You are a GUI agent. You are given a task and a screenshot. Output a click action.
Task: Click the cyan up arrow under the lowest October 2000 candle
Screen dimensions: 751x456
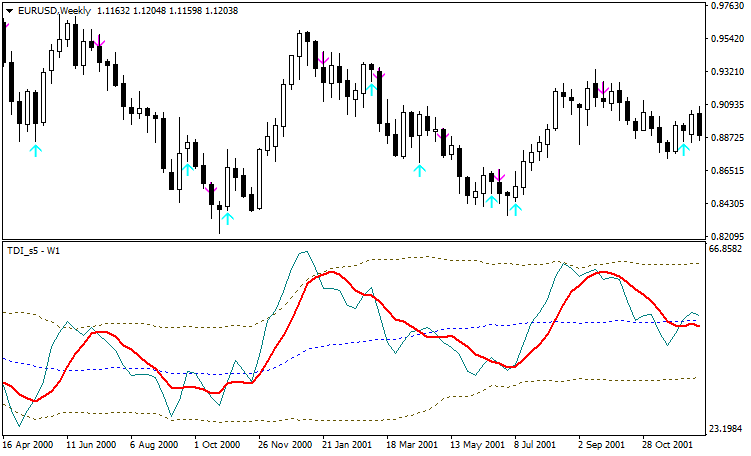pos(228,218)
